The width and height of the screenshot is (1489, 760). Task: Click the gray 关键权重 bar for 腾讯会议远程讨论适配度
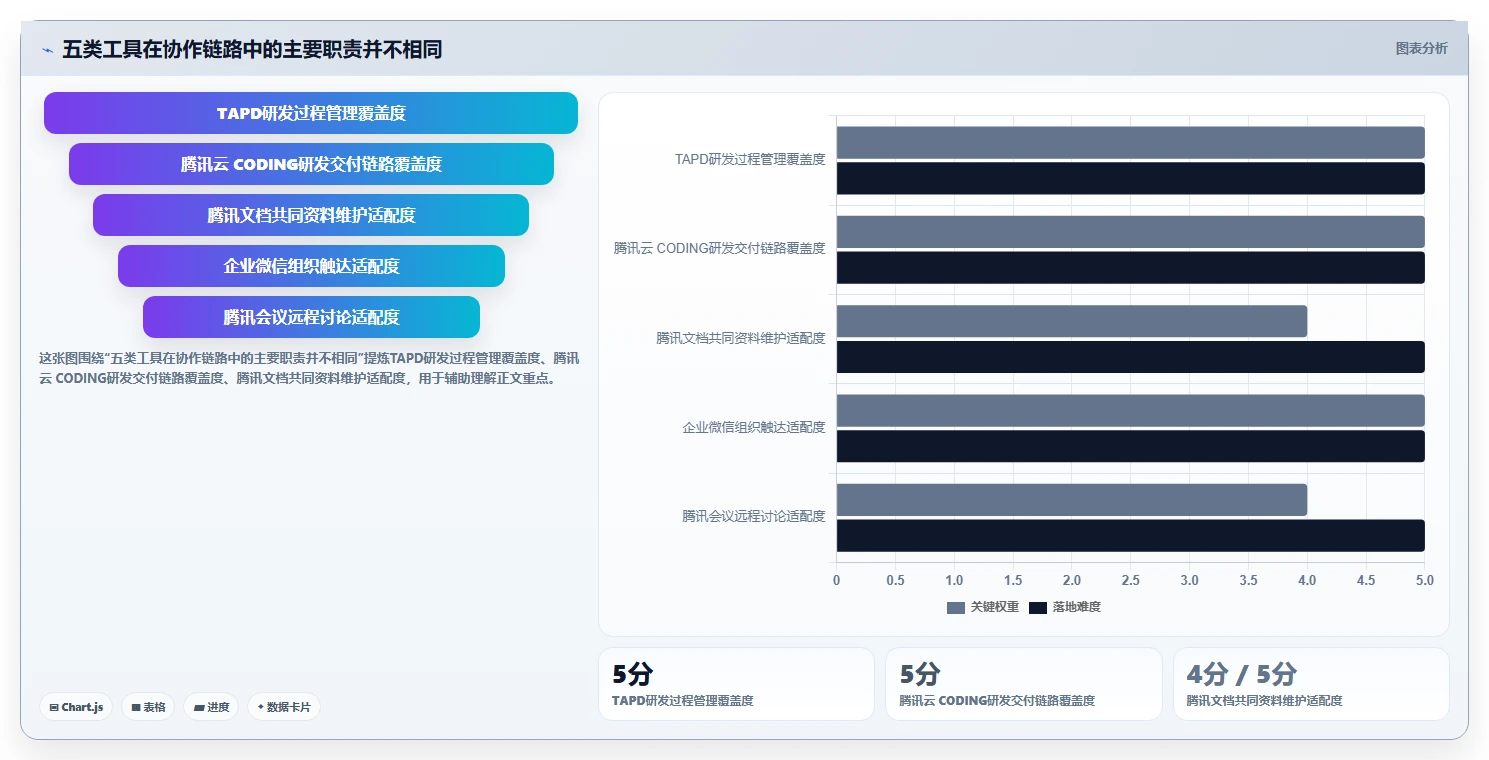point(1072,500)
